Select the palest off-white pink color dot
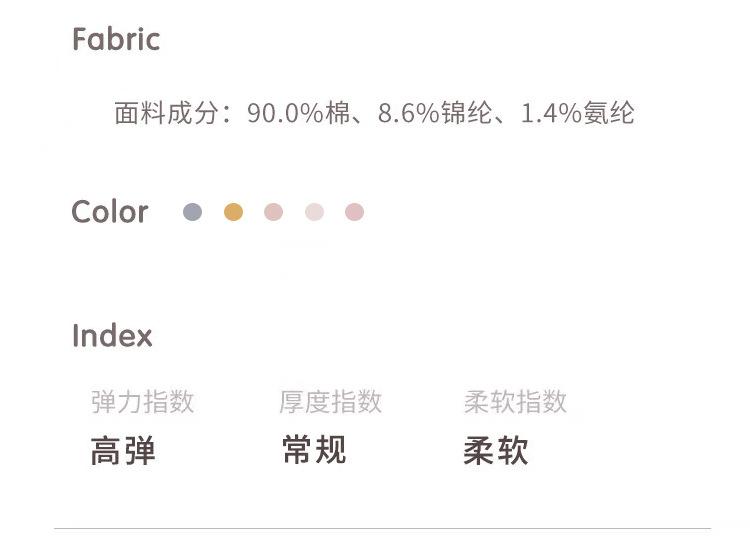This screenshot has height=551, width=750. [x=314, y=212]
